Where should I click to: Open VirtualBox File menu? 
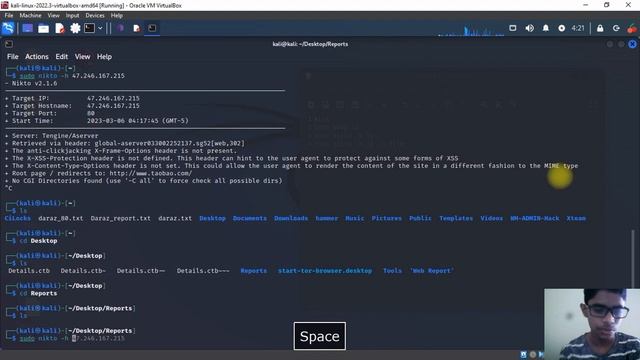[x=9, y=16]
